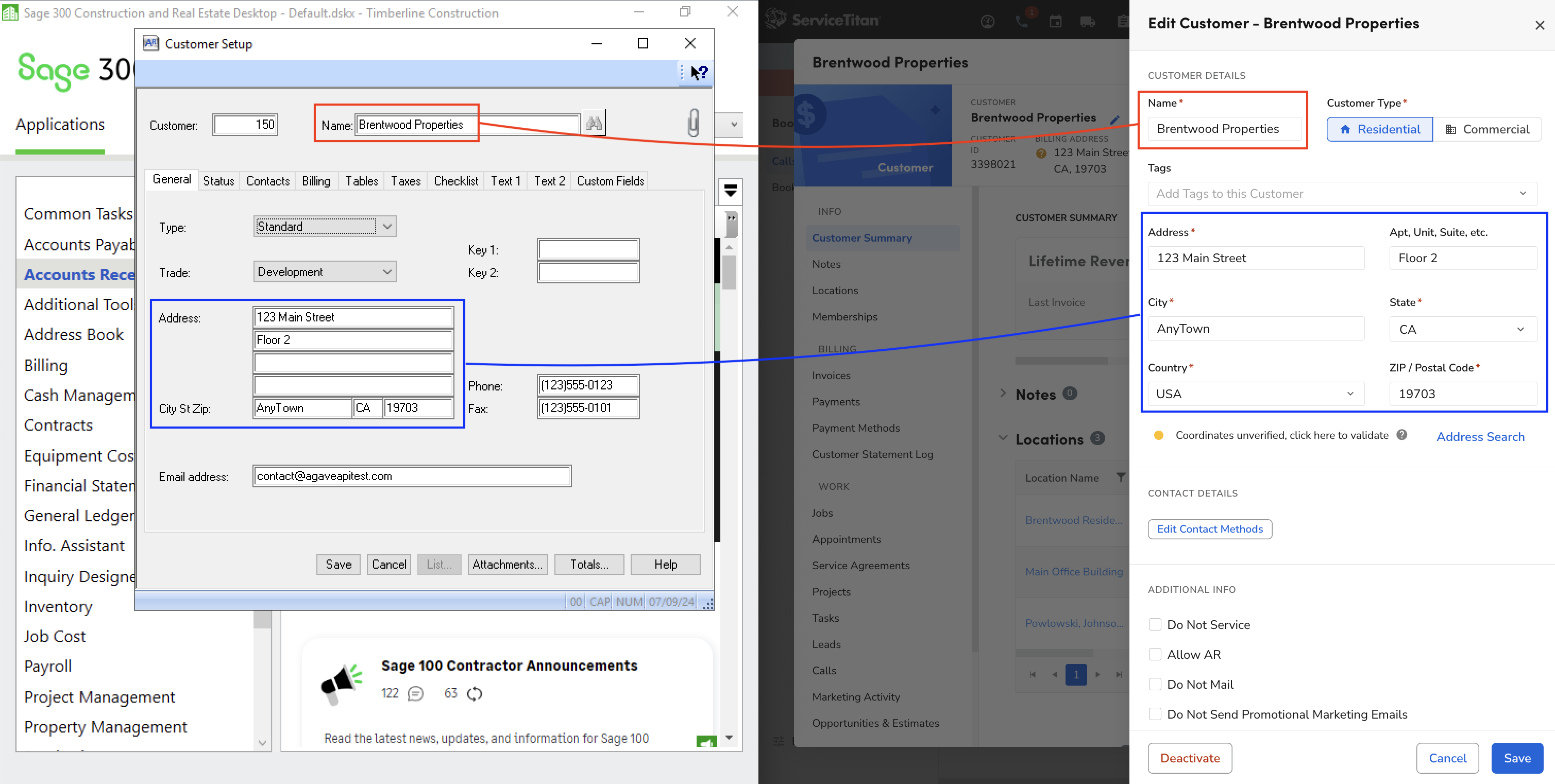Go to last page in Locations pager
Viewport: 1555px width, 784px height.
click(x=1119, y=674)
